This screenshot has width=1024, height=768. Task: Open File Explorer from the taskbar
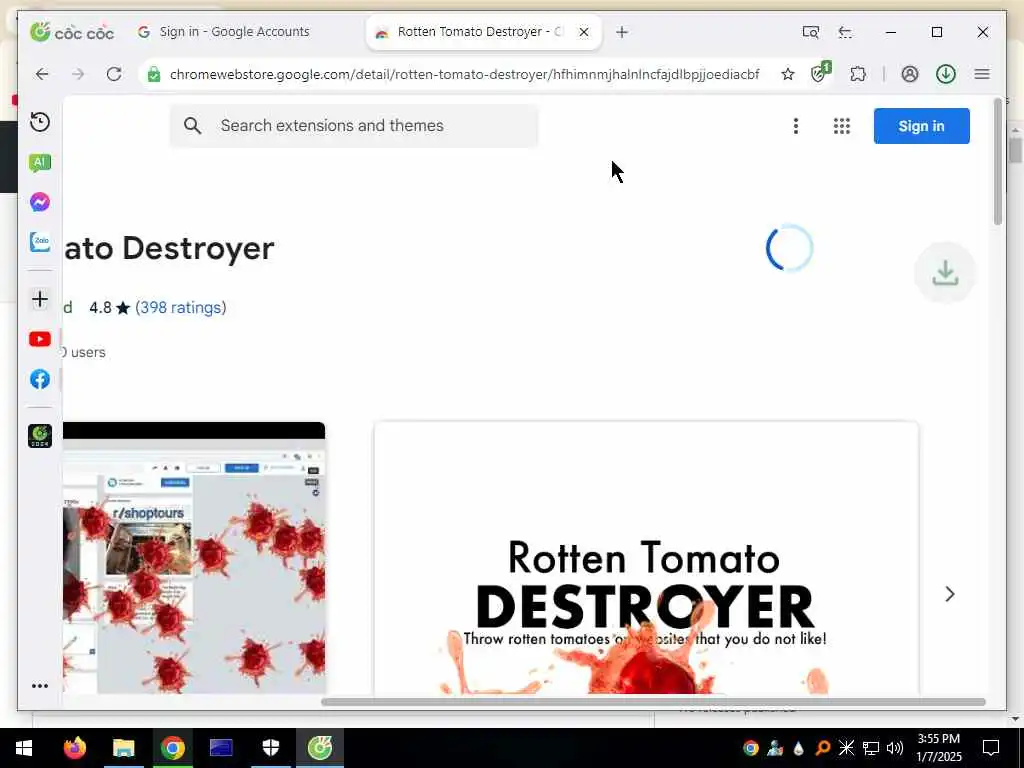click(123, 748)
